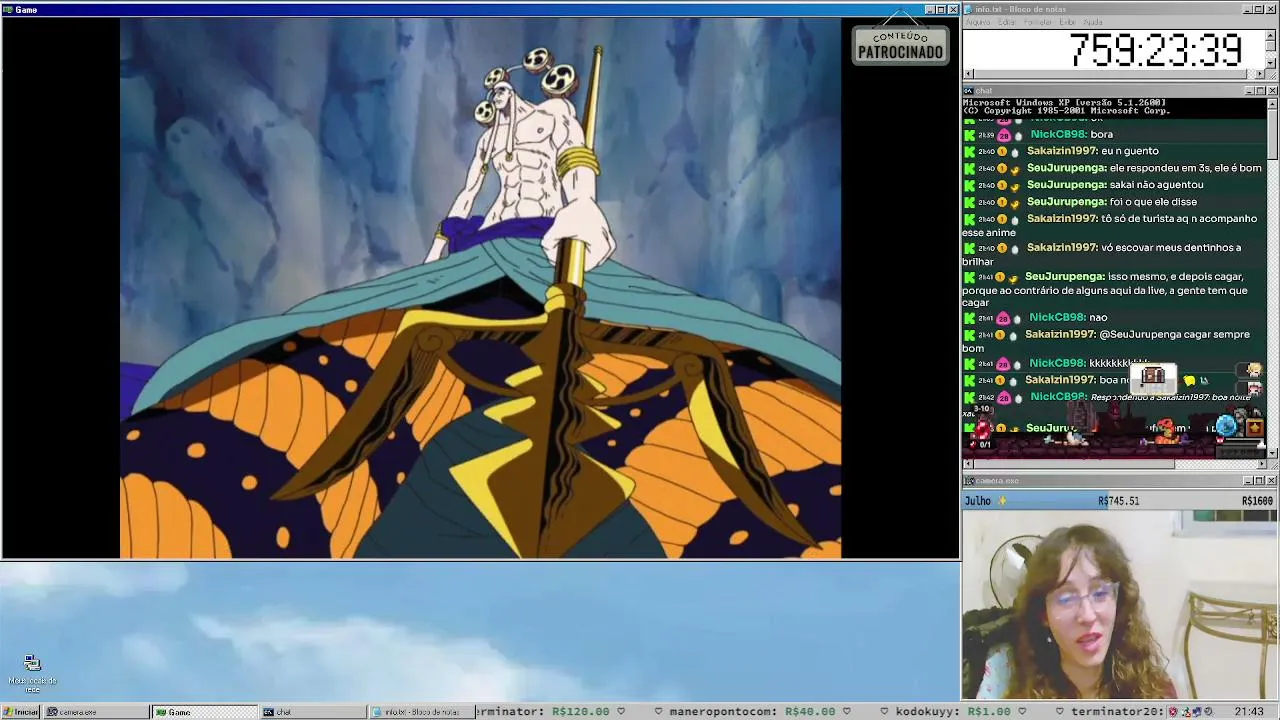Image resolution: width=1280 pixels, height=720 pixels.
Task: Click the kodokuyy R$1.00 ticker entry
Action: (x=953, y=712)
